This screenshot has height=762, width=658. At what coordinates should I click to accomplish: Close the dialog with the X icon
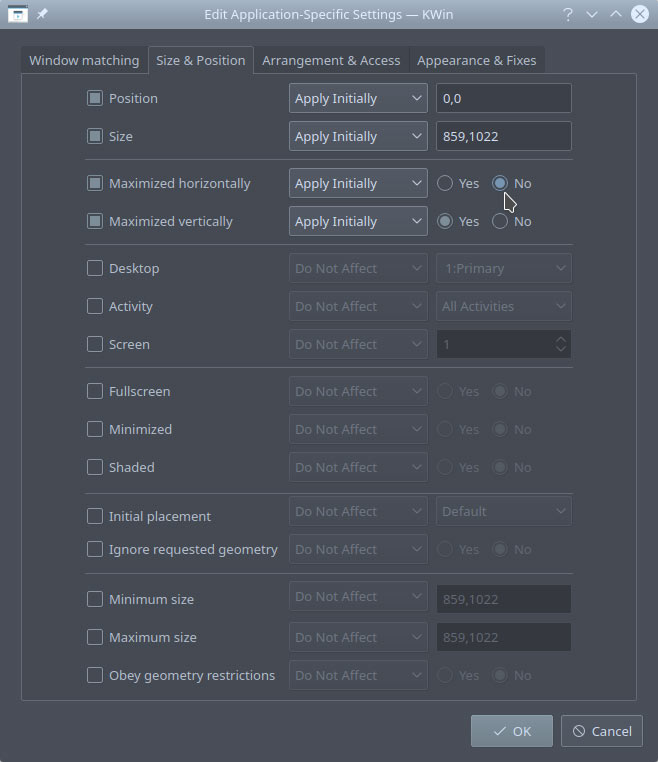coord(640,15)
